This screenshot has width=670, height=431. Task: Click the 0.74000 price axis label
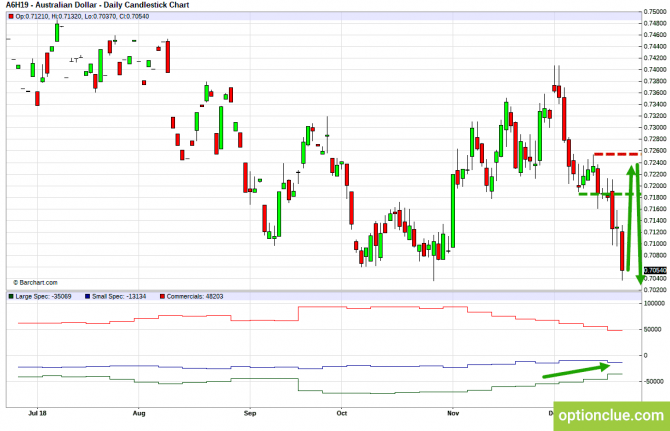(x=655, y=70)
